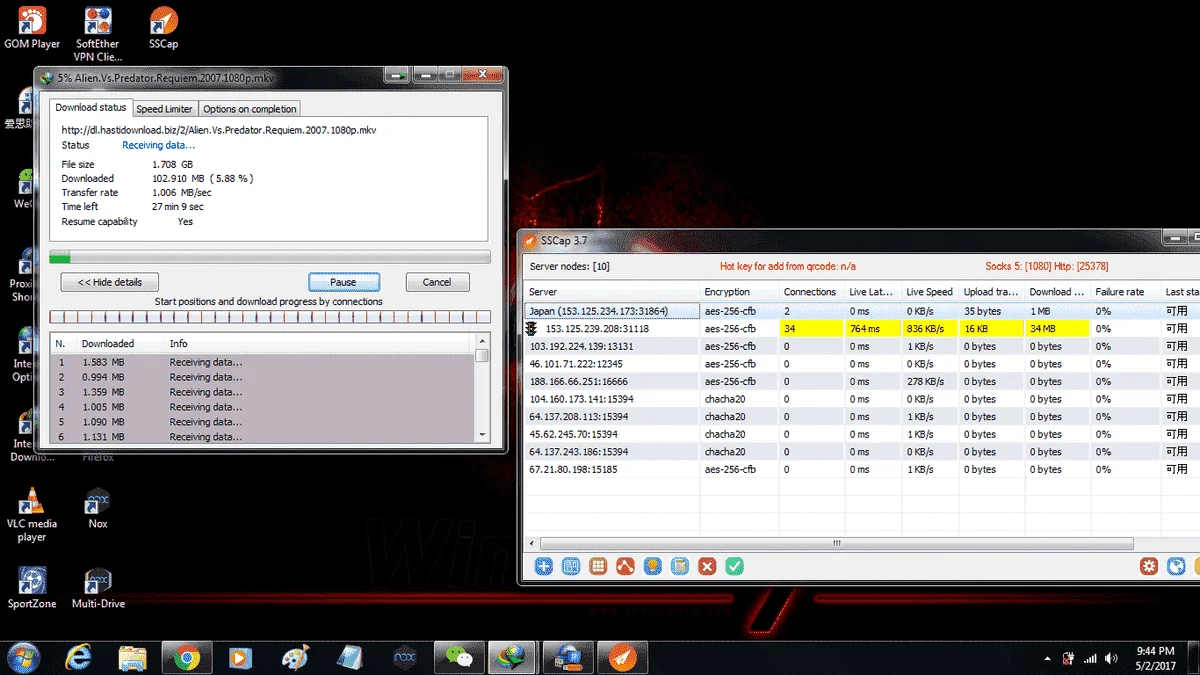This screenshot has width=1200, height=675.
Task: Open Paint icon on taskbar
Action: pos(294,657)
